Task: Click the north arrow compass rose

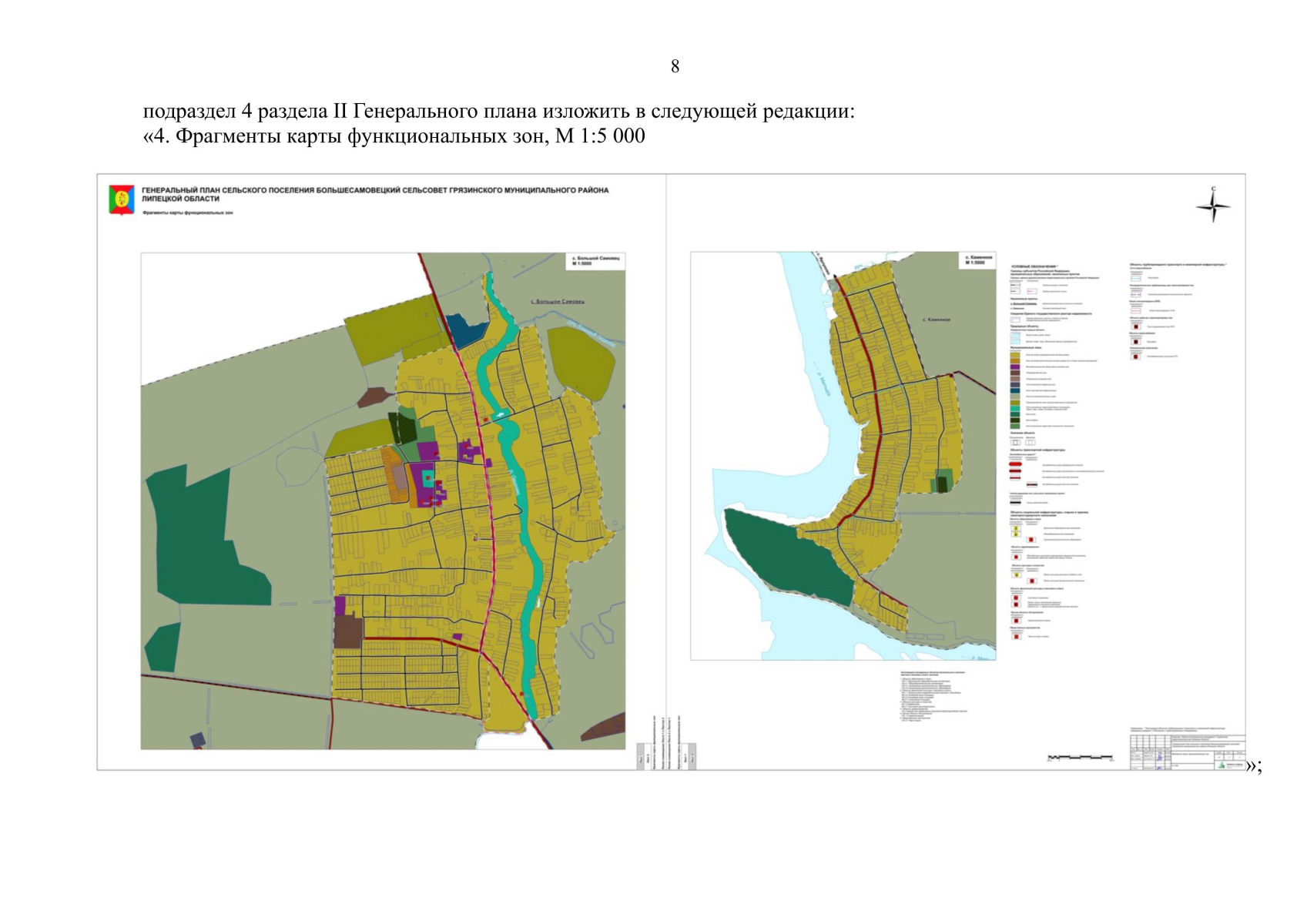Action: tap(1213, 206)
